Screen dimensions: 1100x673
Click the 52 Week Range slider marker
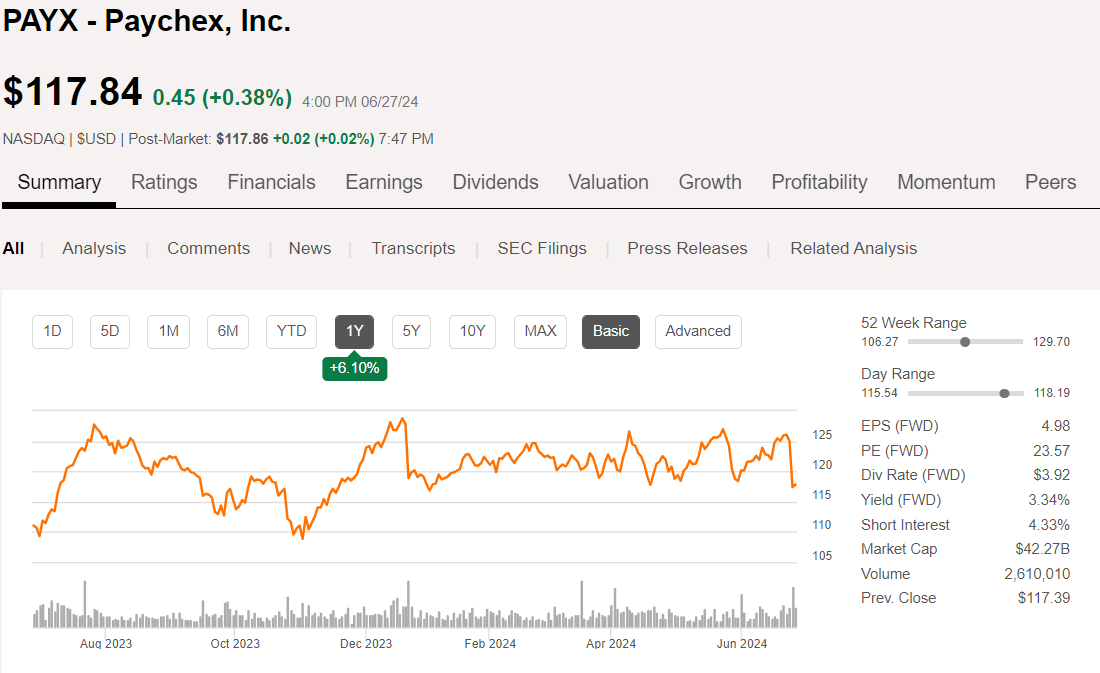965,342
